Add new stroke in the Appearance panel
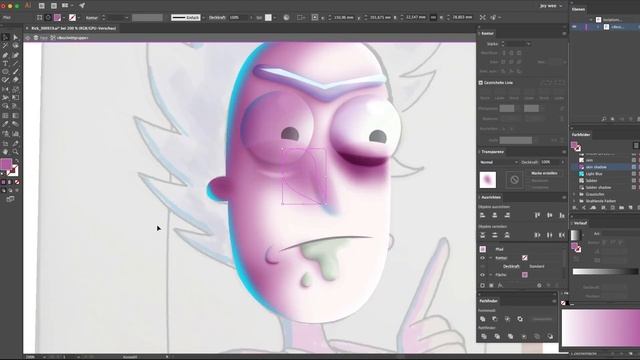The height and width of the screenshot is (360, 640). 482,285
